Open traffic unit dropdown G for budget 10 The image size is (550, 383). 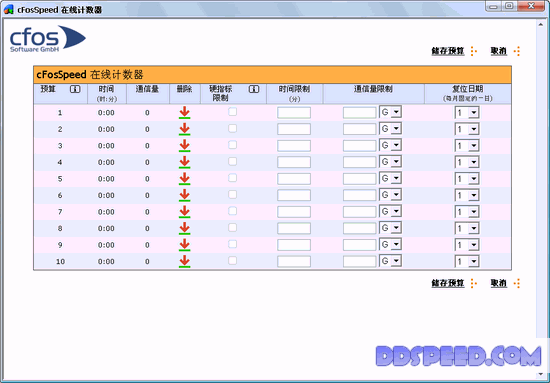pyautogui.click(x=390, y=261)
